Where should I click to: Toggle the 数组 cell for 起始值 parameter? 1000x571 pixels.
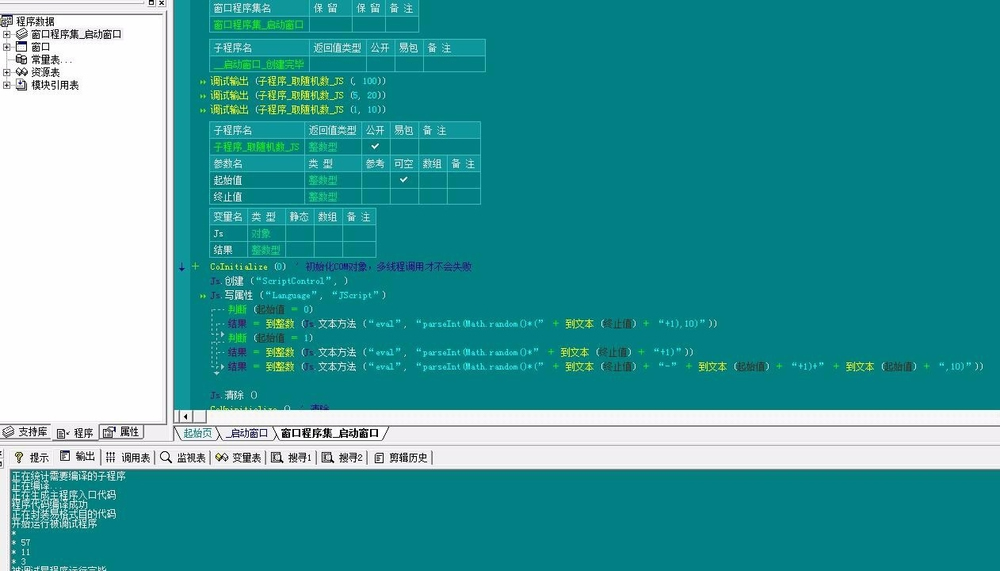point(432,180)
